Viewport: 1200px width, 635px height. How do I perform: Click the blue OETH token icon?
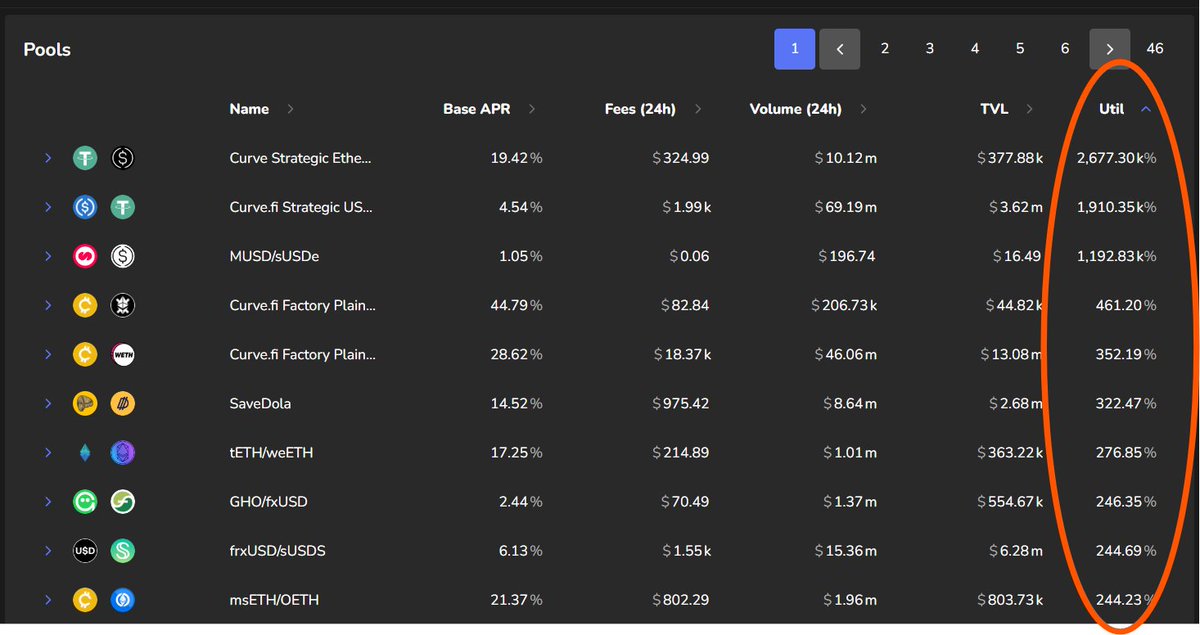[123, 599]
